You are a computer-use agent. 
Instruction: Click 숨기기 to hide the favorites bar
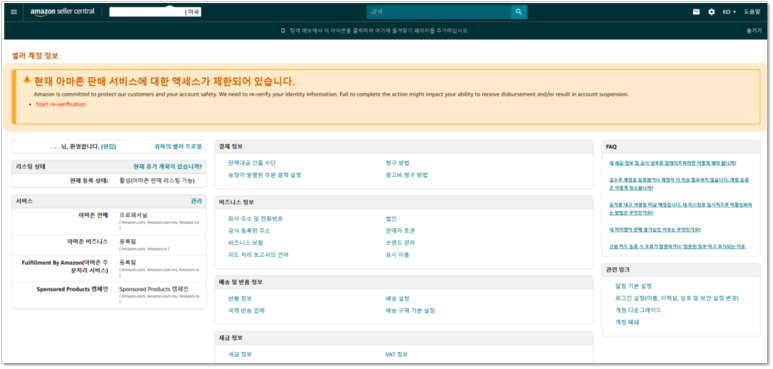click(754, 31)
